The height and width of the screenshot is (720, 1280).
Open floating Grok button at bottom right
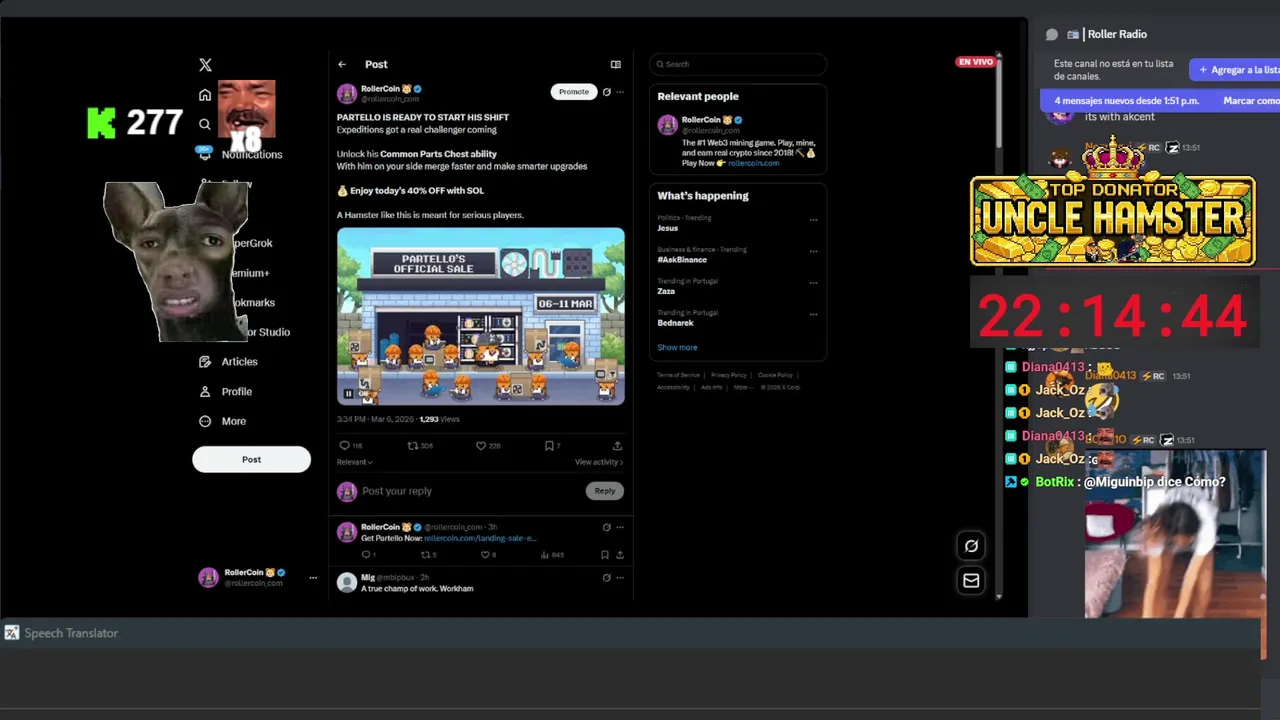coord(971,546)
